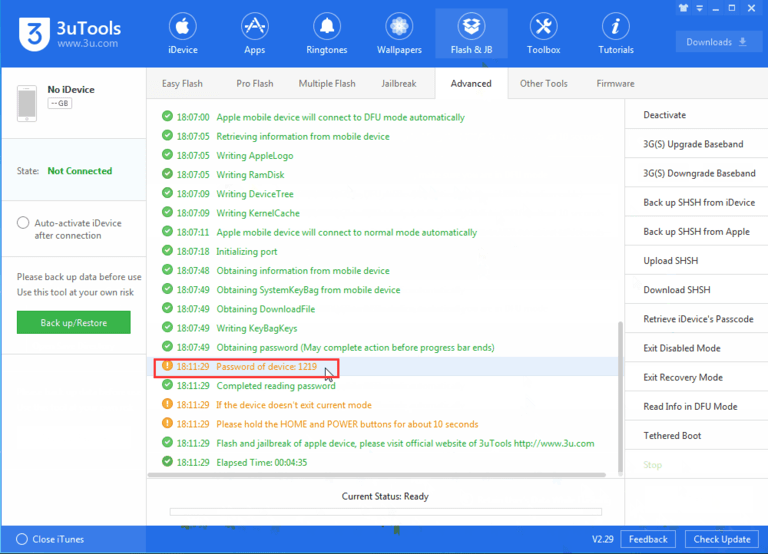Open the Firmware tab

(x=615, y=84)
